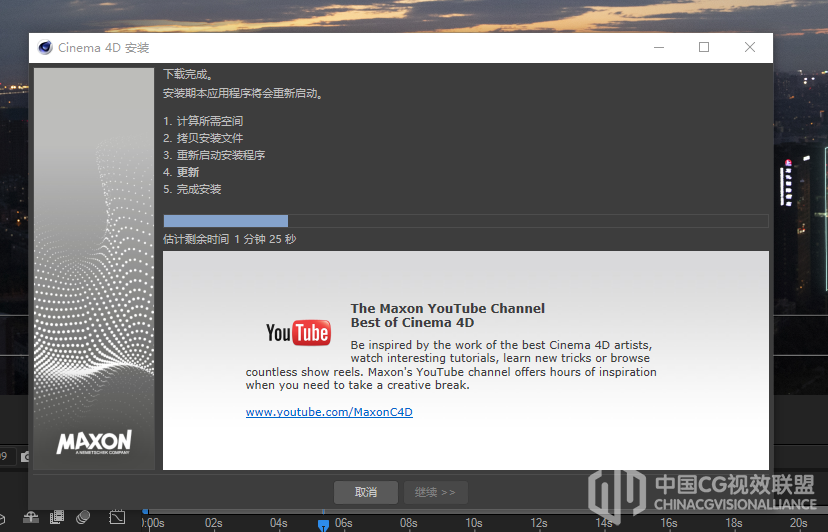Image resolution: width=828 pixels, height=532 pixels.
Task: Click the step '1. 计算所需空间'
Action: (203, 122)
